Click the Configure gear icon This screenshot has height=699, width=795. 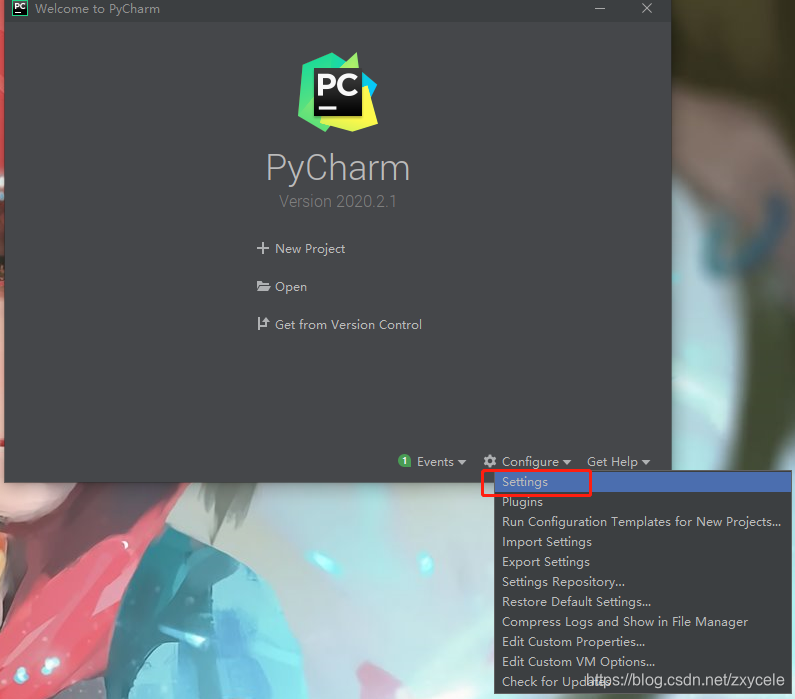click(x=489, y=461)
